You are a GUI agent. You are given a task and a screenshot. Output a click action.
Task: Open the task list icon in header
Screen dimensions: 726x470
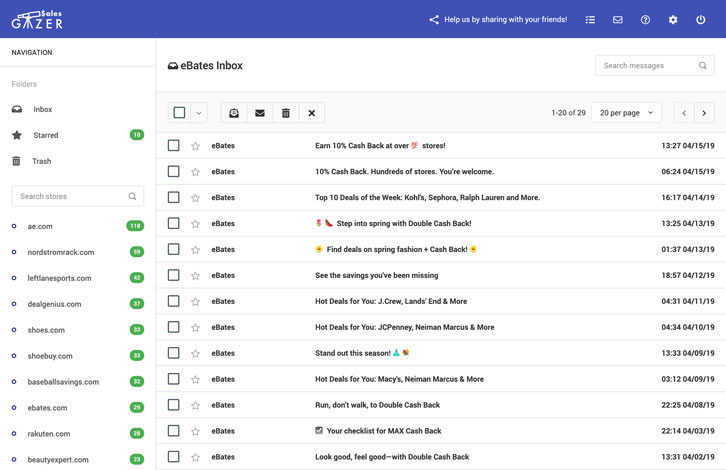click(590, 19)
